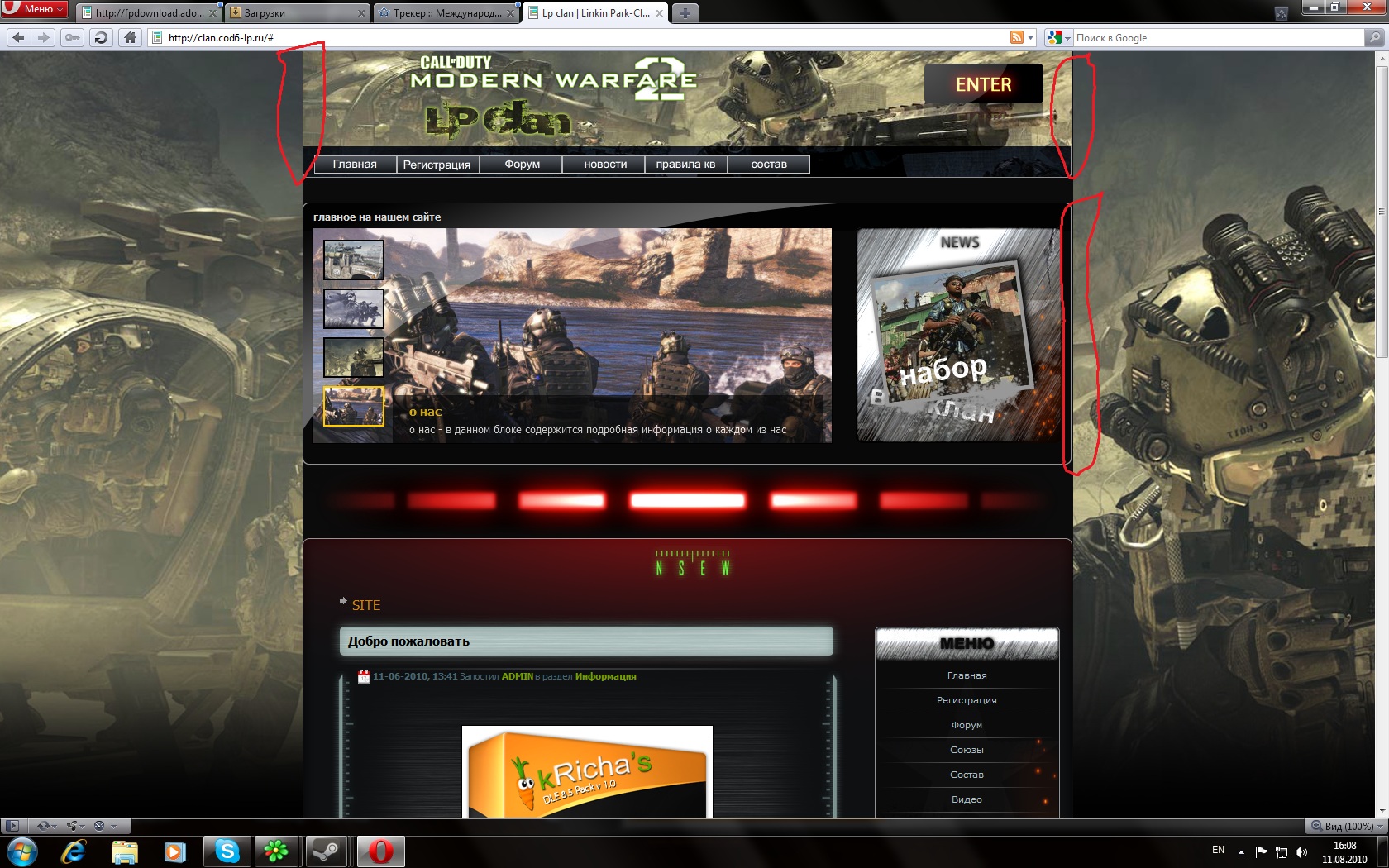Click the ENTER button in the header
1389x868 pixels.
click(984, 84)
